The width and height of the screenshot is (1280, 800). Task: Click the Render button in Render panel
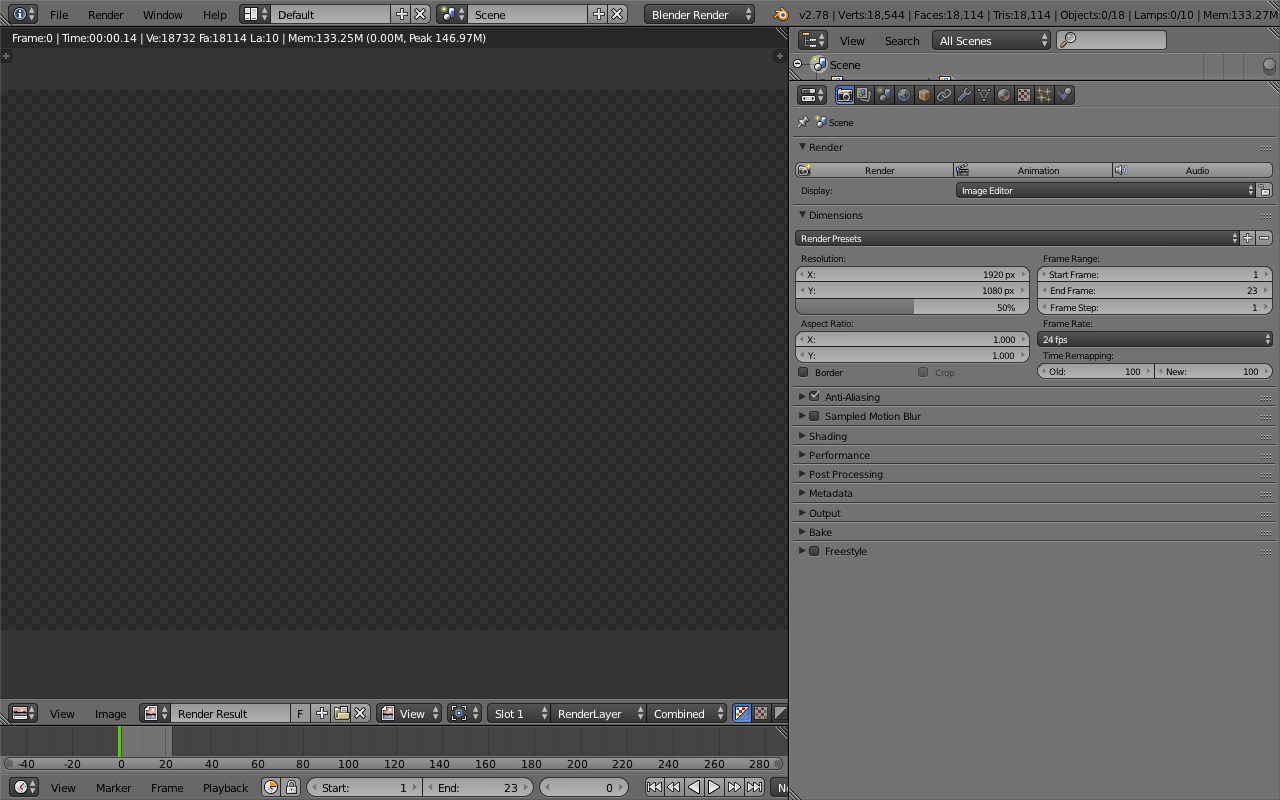coord(880,170)
